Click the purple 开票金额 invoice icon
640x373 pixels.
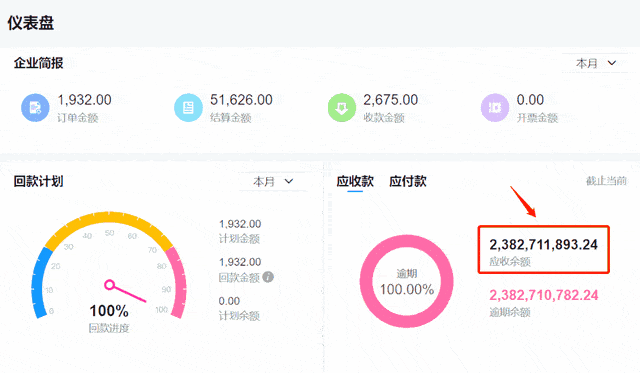click(495, 108)
